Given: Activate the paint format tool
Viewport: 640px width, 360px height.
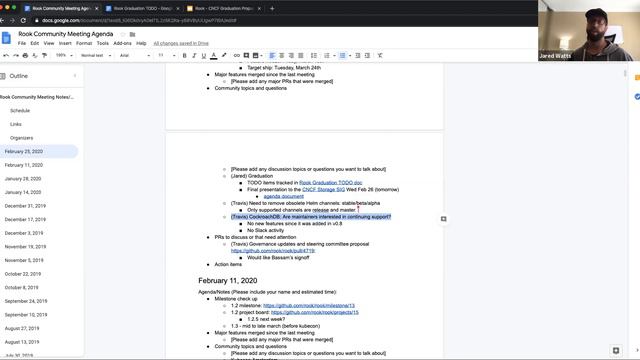Looking at the screenshot, I should click(44, 56).
